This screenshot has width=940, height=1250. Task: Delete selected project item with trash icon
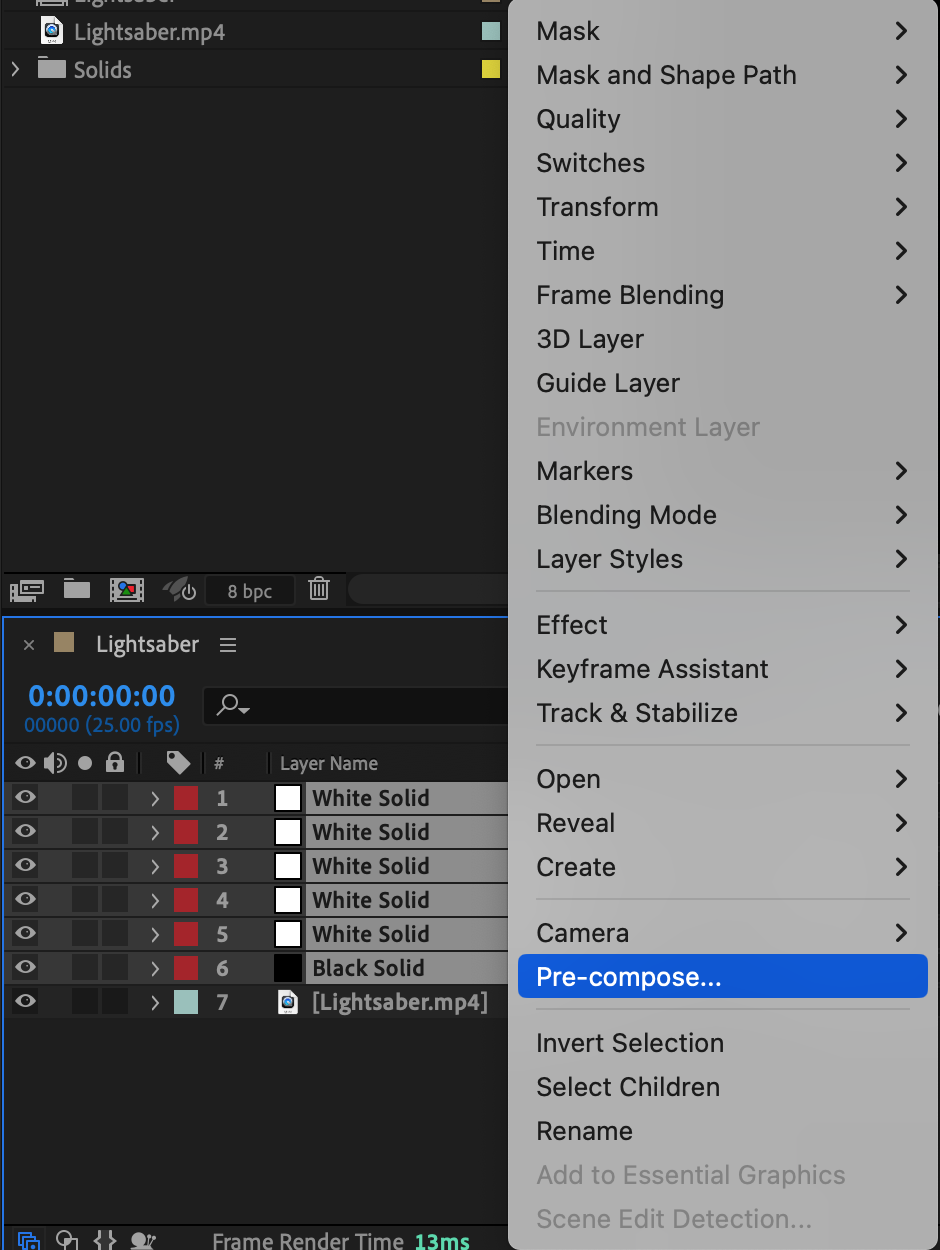[x=319, y=589]
